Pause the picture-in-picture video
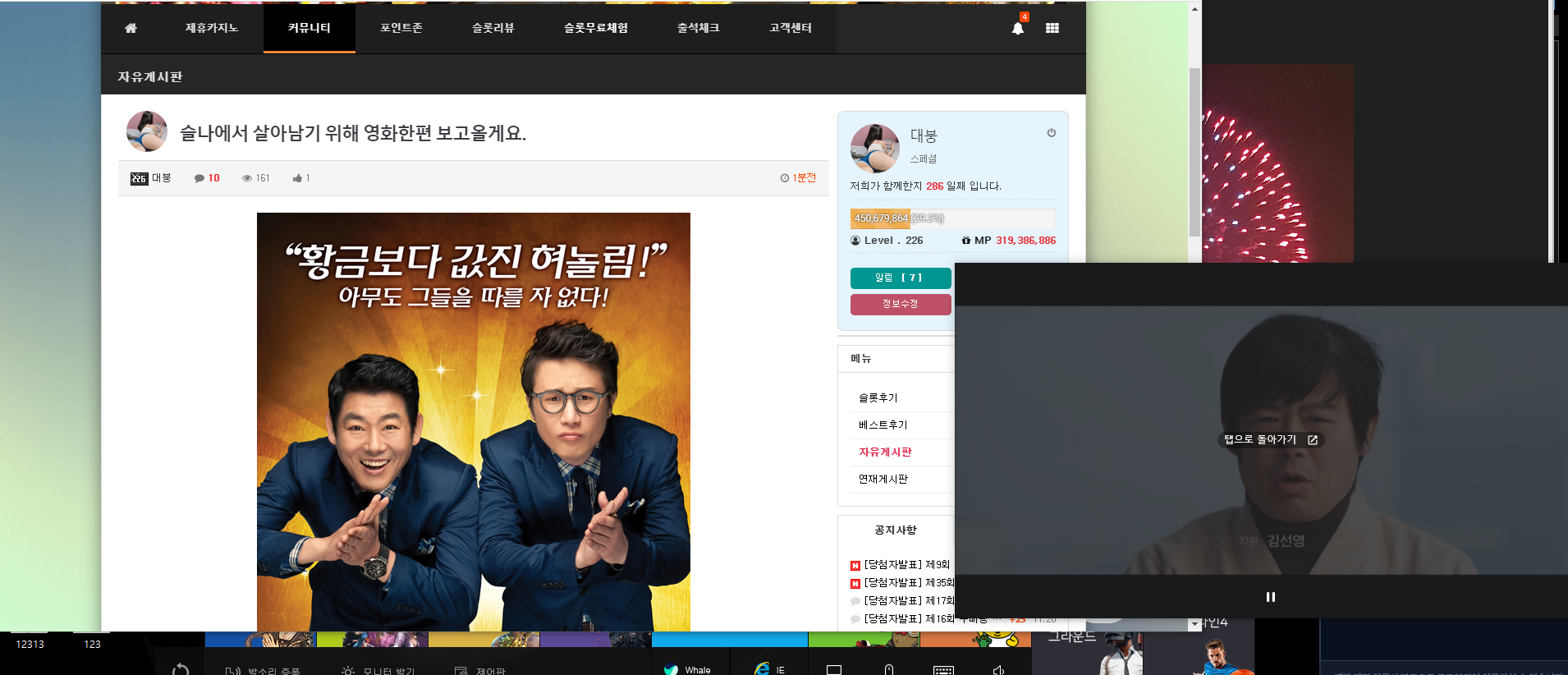The height and width of the screenshot is (675, 1568). tap(1271, 597)
